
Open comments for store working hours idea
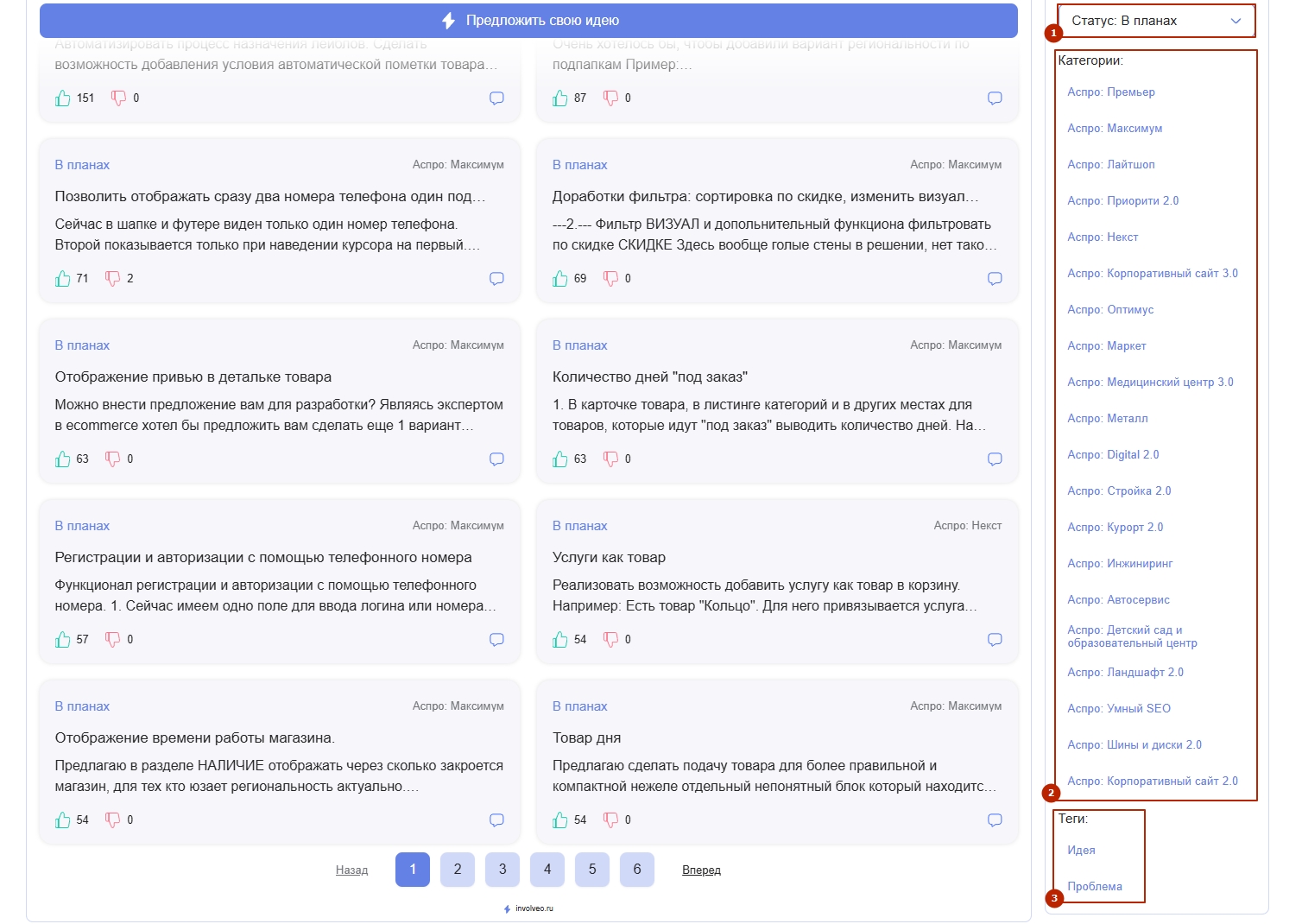[496, 820]
